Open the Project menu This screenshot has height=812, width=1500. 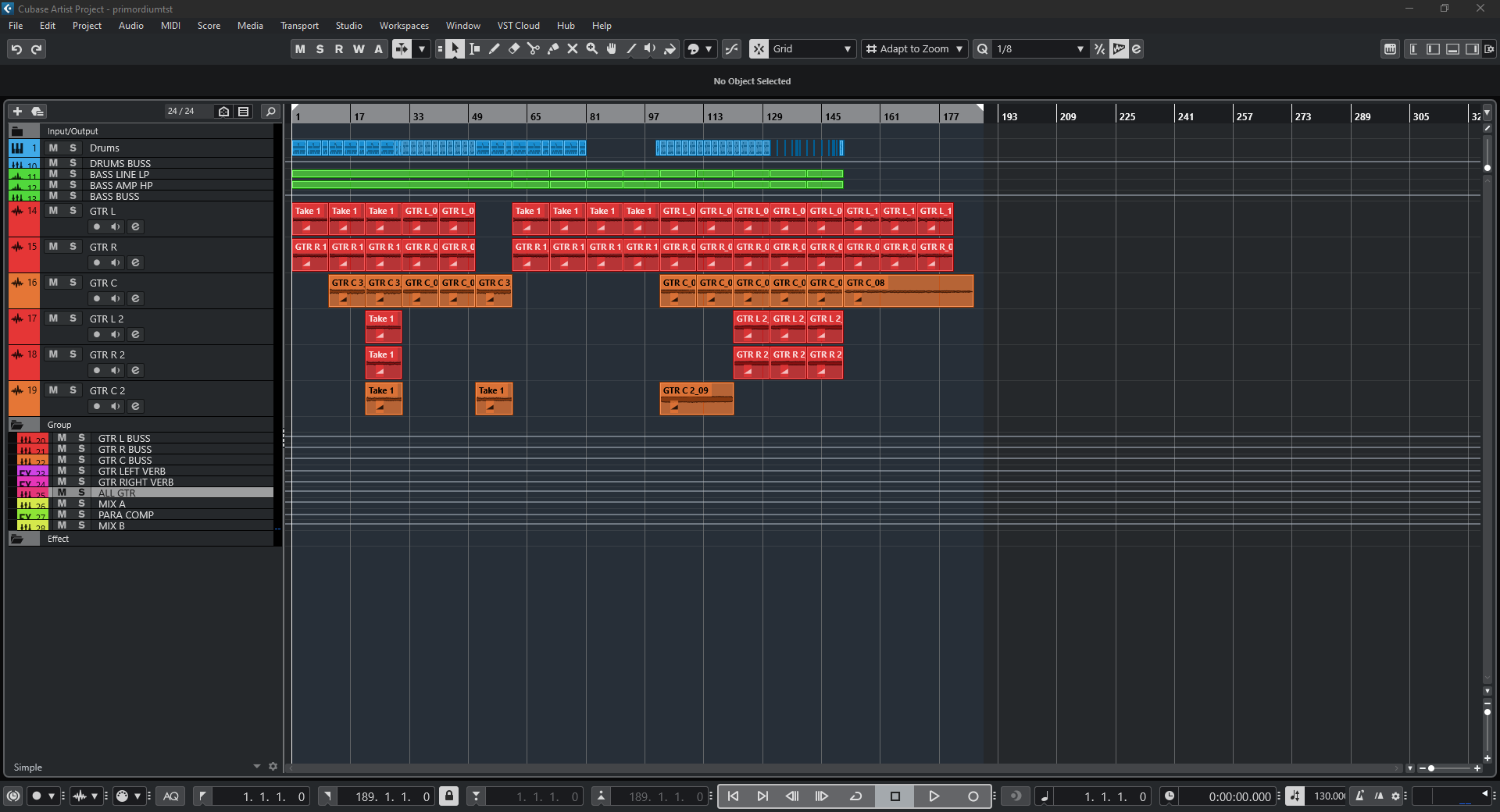(87, 26)
